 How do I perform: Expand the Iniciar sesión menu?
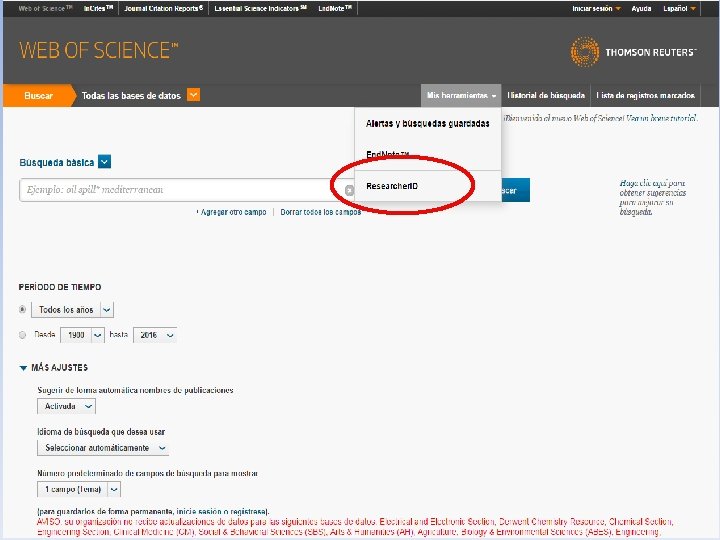point(596,8)
